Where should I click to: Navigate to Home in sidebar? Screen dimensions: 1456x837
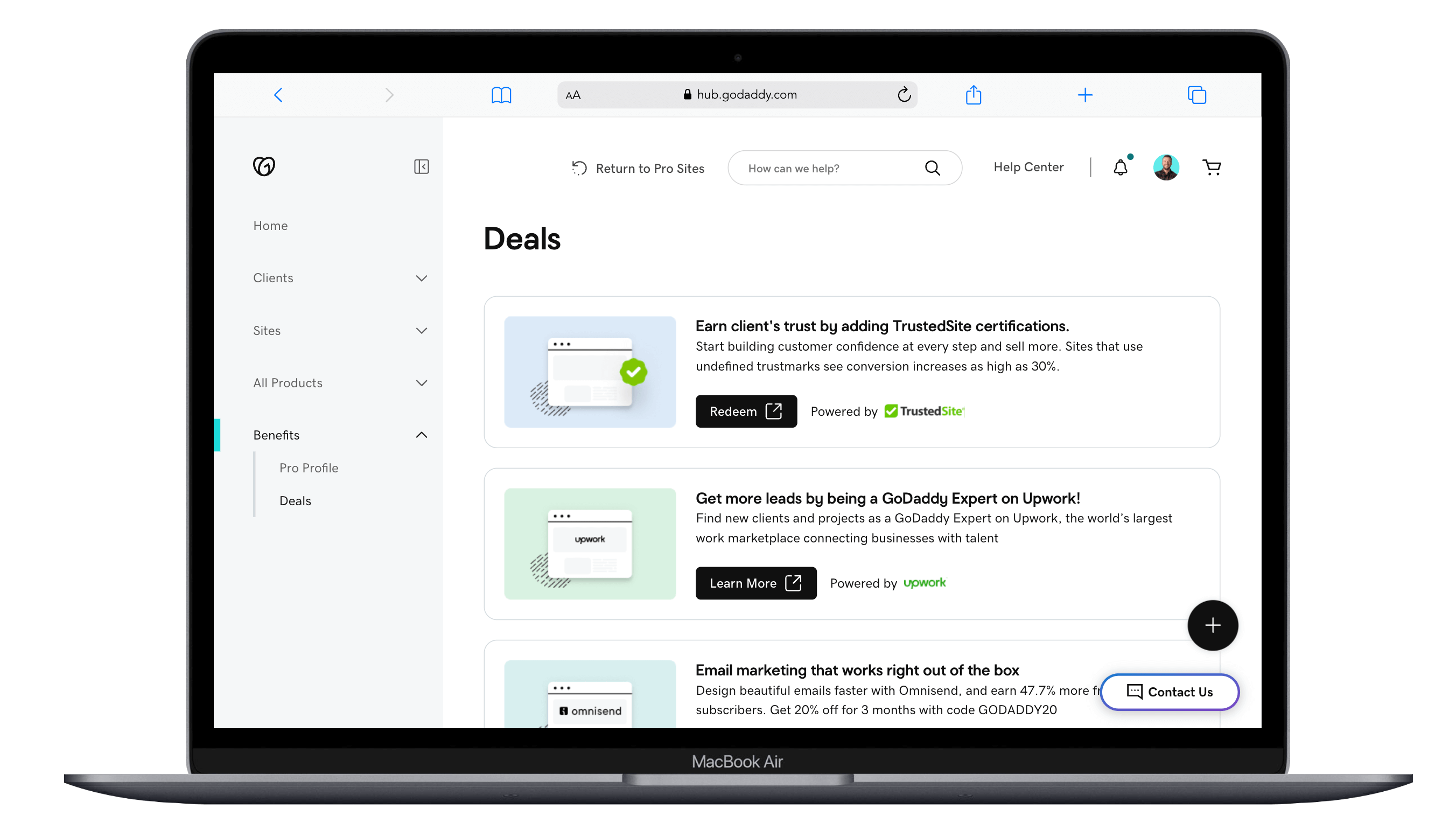[270, 225]
